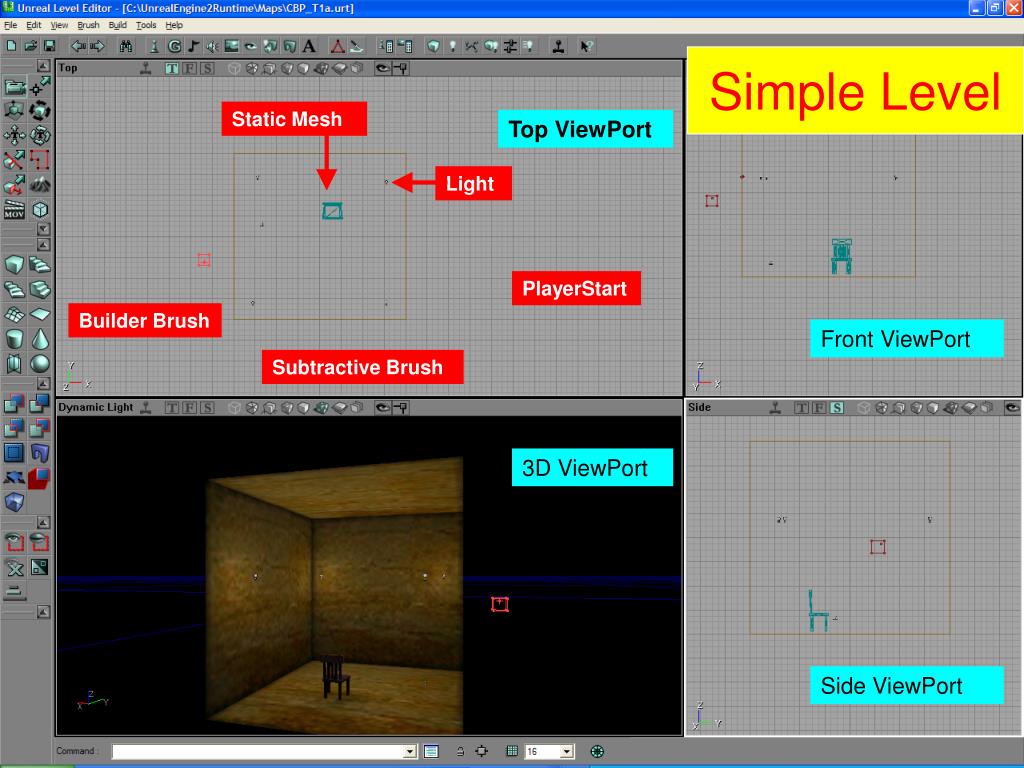The width and height of the screenshot is (1024, 768).
Task: Open a map file from the toolbar
Action: [x=30, y=46]
